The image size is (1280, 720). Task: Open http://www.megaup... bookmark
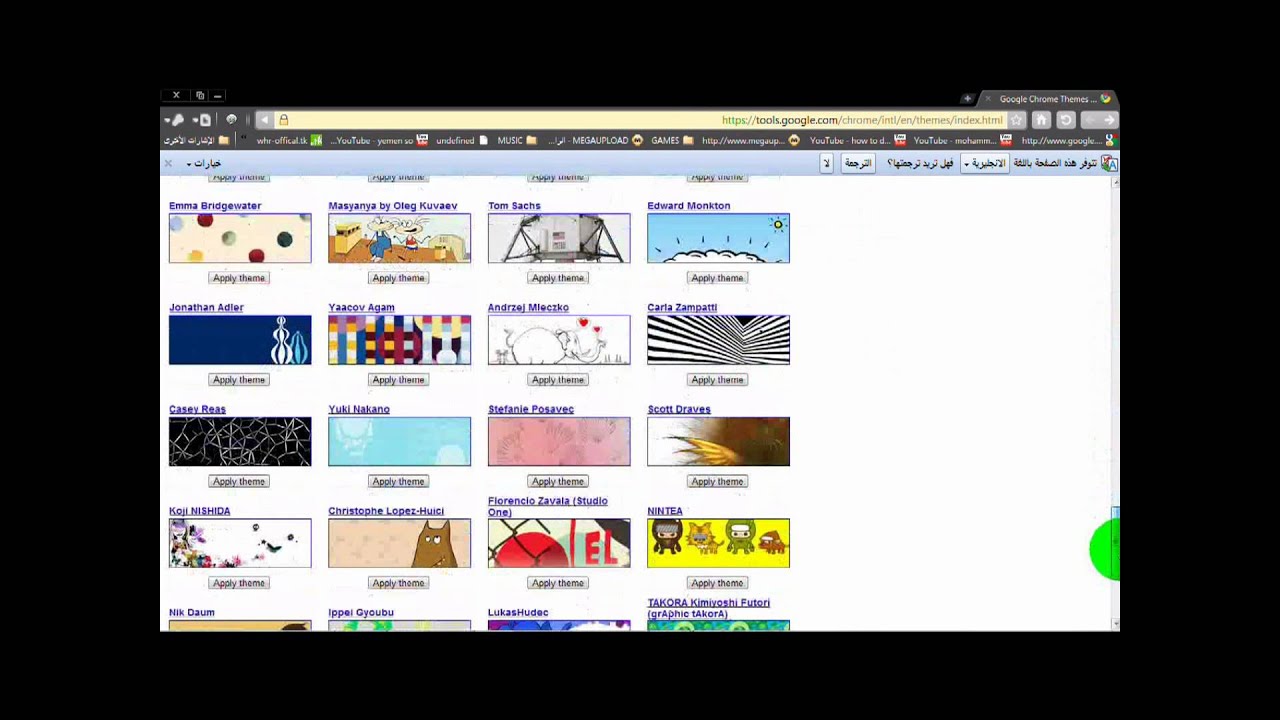pos(750,141)
